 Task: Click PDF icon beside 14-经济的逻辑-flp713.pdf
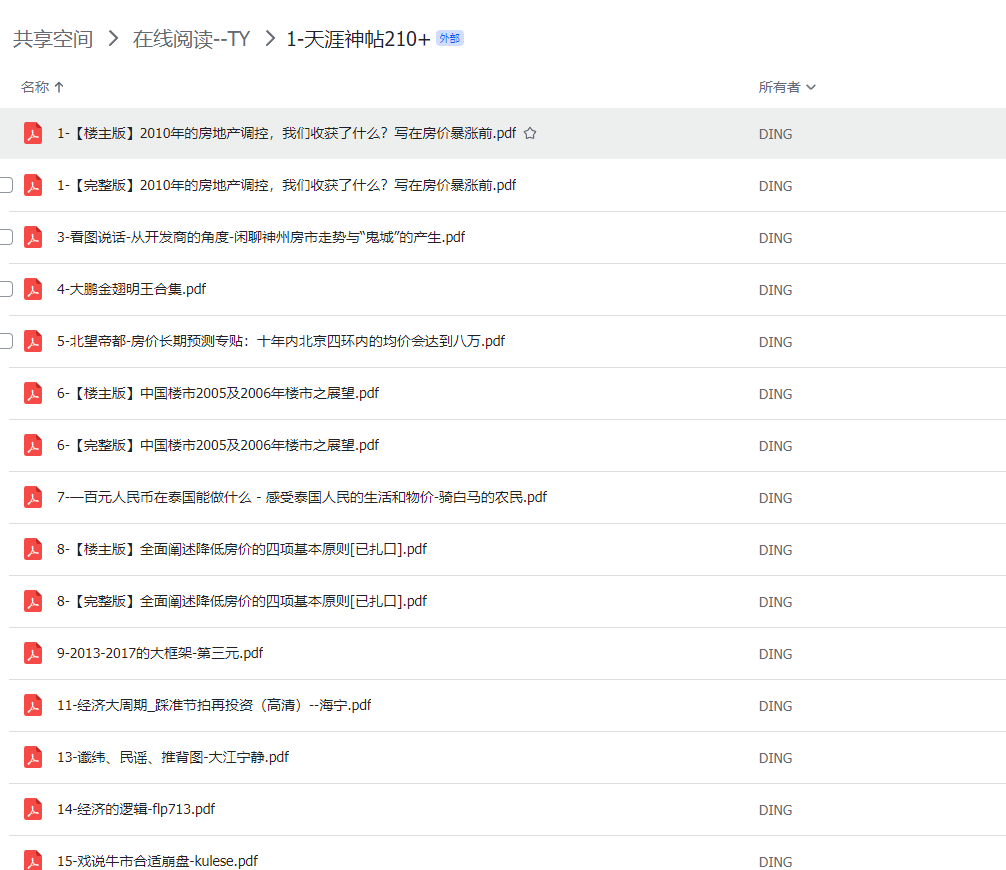[x=33, y=809]
